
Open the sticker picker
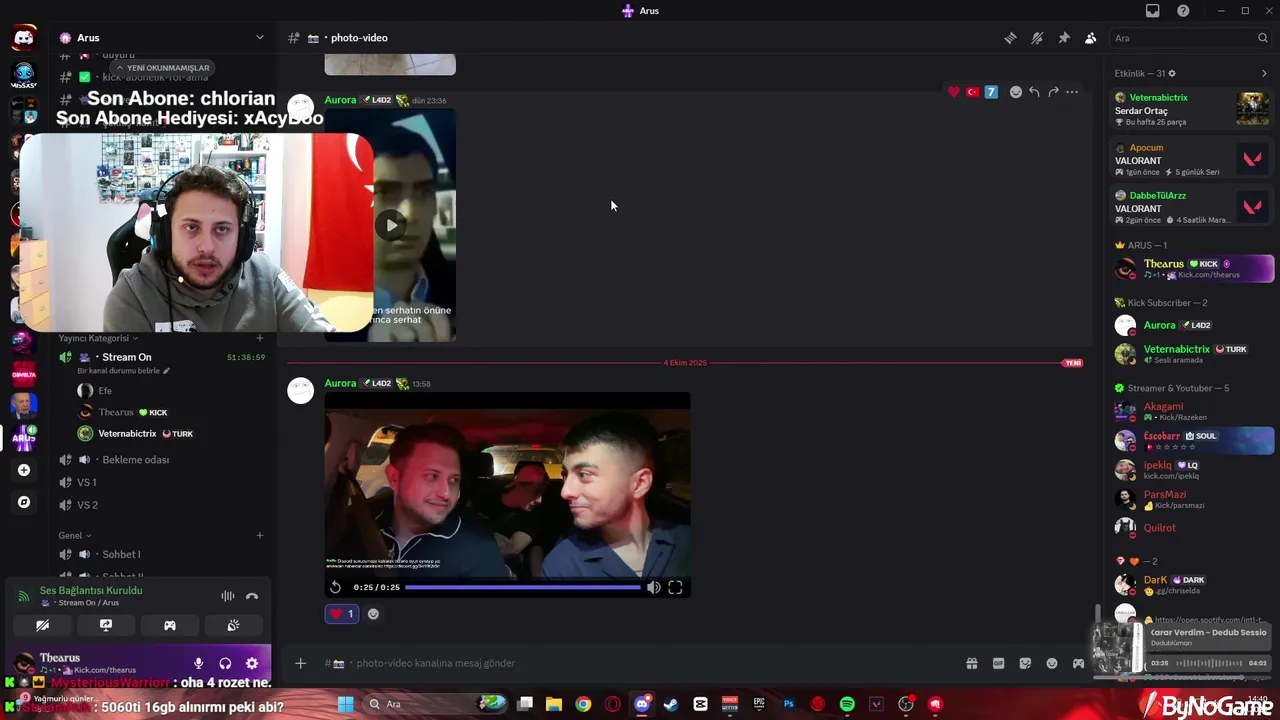1025,663
